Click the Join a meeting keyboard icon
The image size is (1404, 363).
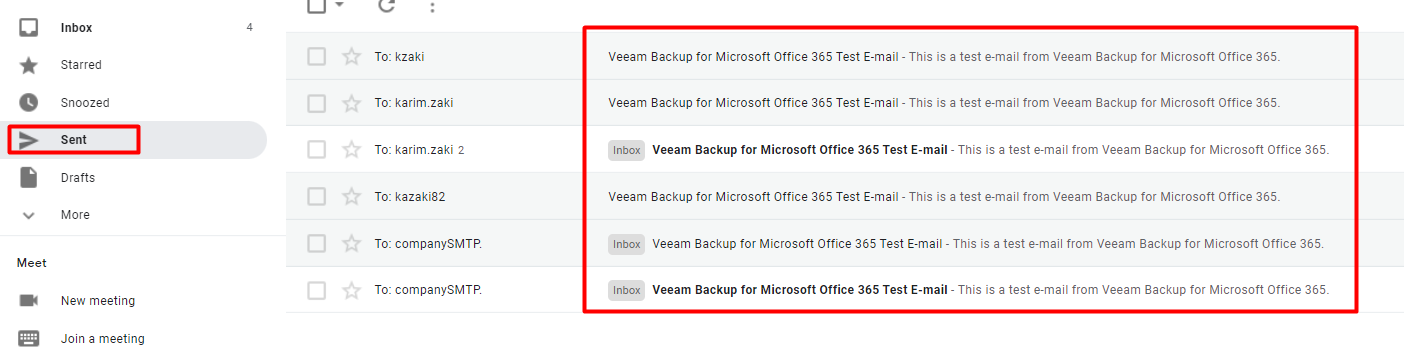click(x=29, y=338)
